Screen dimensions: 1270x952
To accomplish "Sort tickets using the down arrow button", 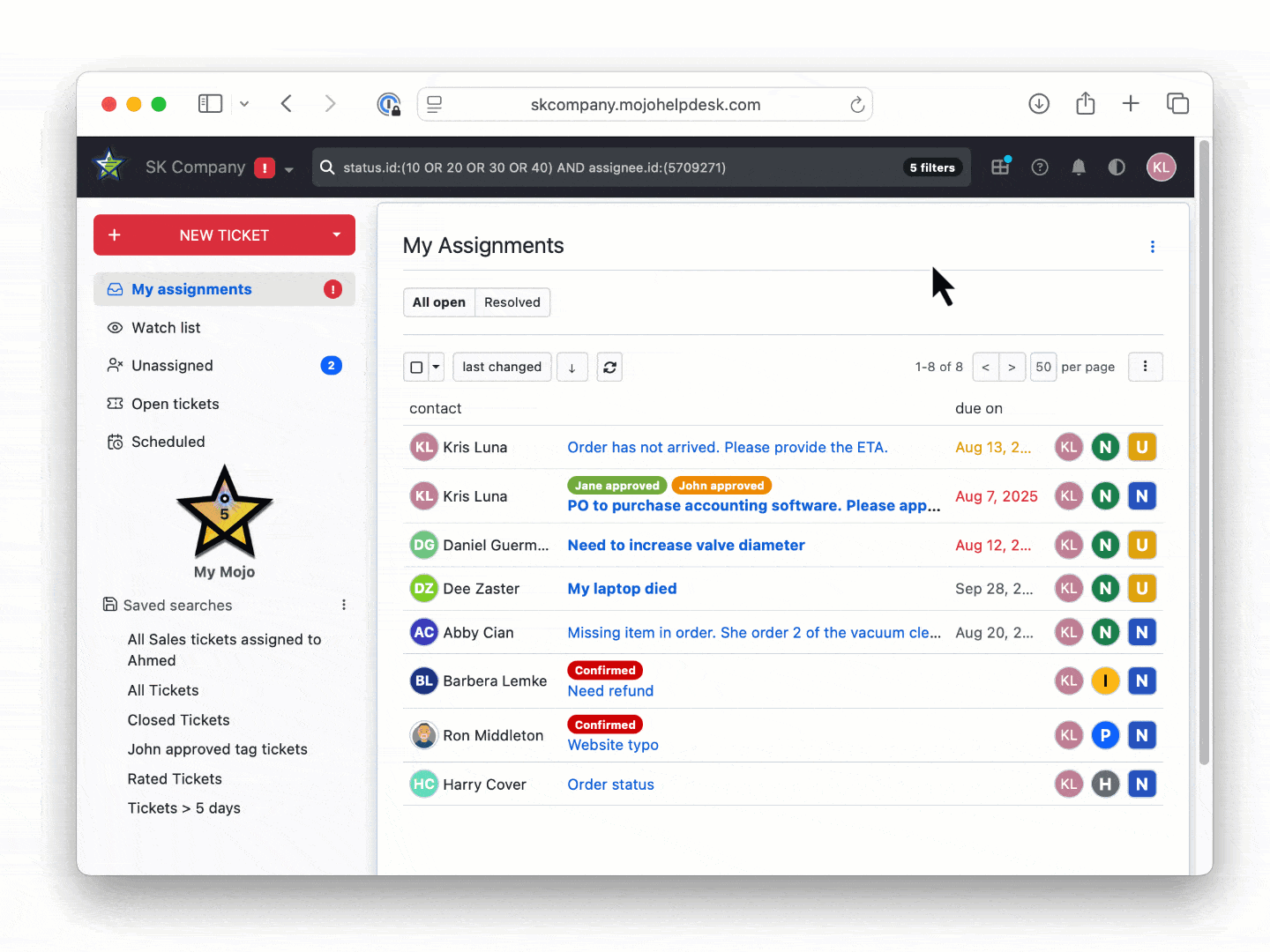I will click(x=571, y=367).
